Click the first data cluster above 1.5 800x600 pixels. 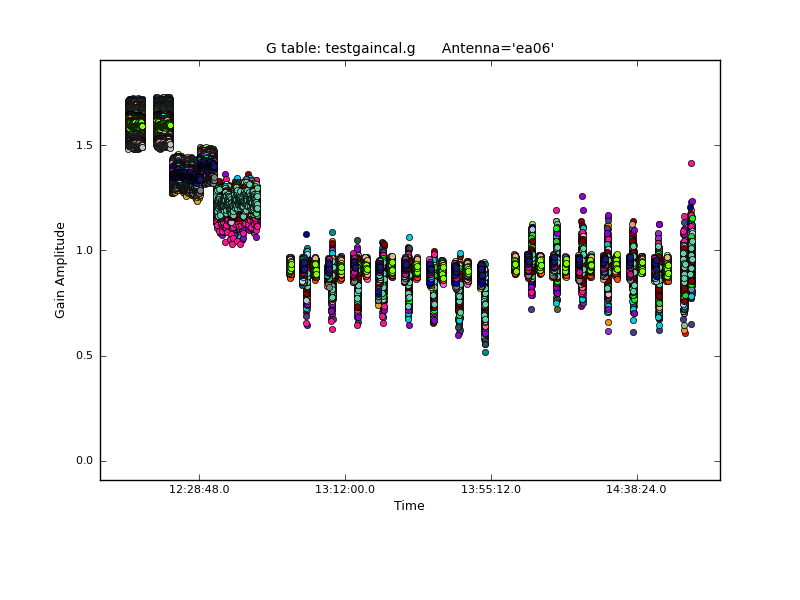136,124
